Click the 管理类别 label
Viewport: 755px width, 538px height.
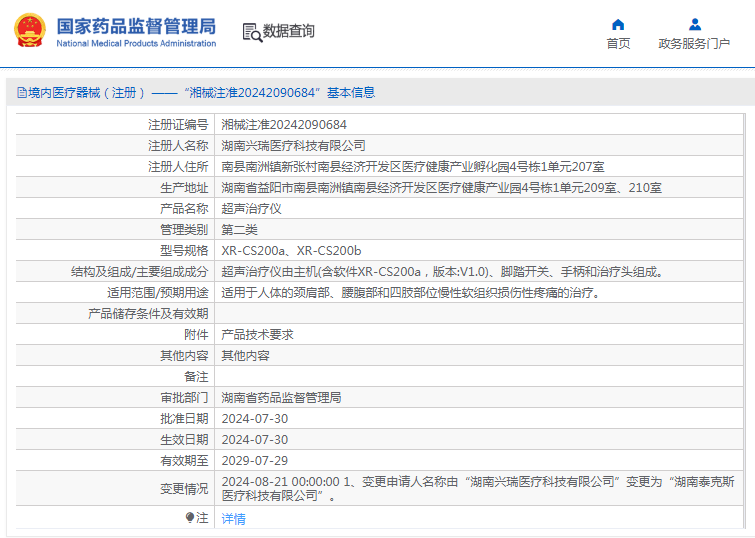[x=184, y=230]
